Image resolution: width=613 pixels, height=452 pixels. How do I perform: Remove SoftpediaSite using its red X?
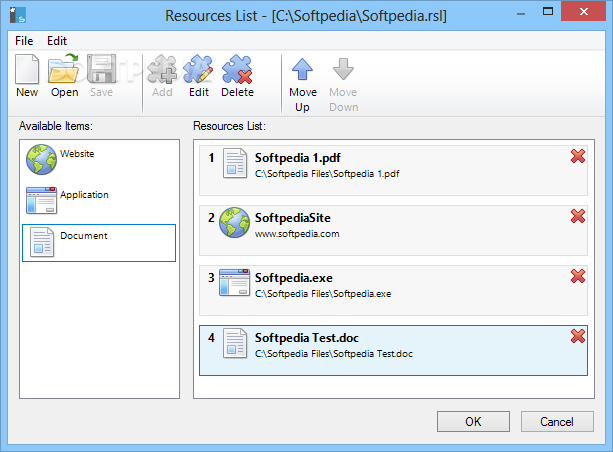tap(578, 216)
